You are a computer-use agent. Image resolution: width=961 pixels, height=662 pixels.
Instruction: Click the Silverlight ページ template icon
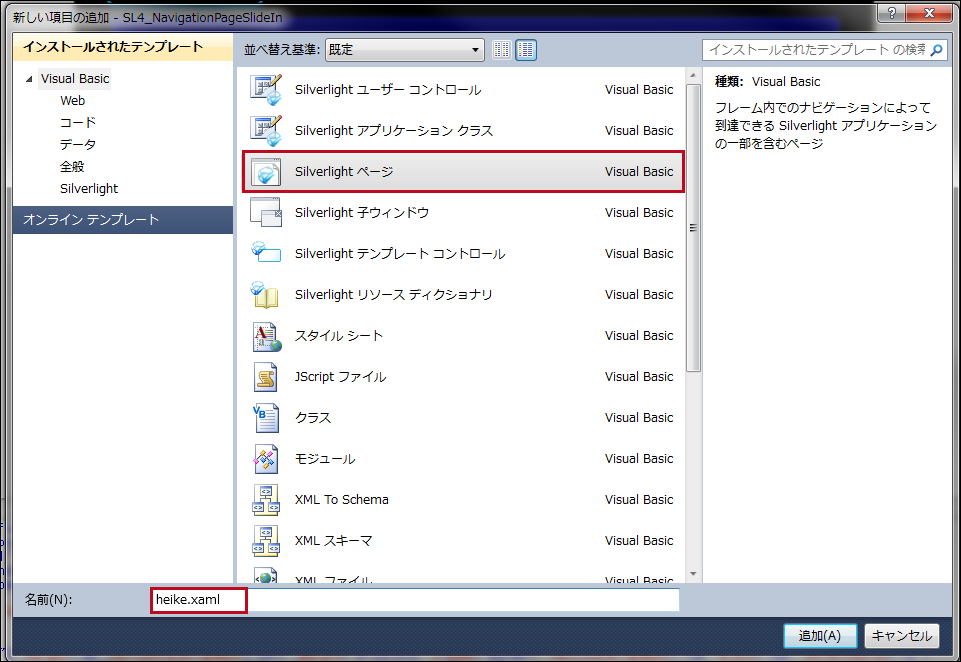pyautogui.click(x=266, y=172)
